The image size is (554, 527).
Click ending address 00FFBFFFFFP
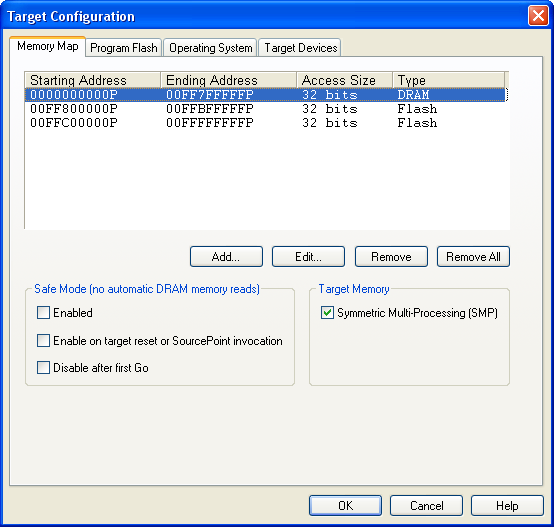(210, 109)
